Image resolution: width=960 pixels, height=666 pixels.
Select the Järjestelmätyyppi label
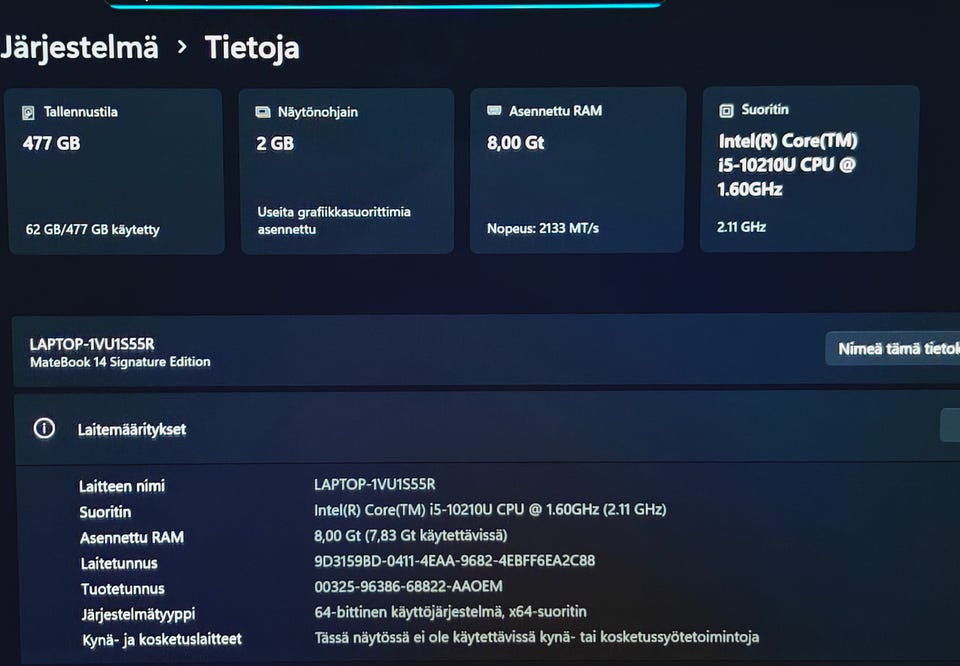[x=138, y=614]
